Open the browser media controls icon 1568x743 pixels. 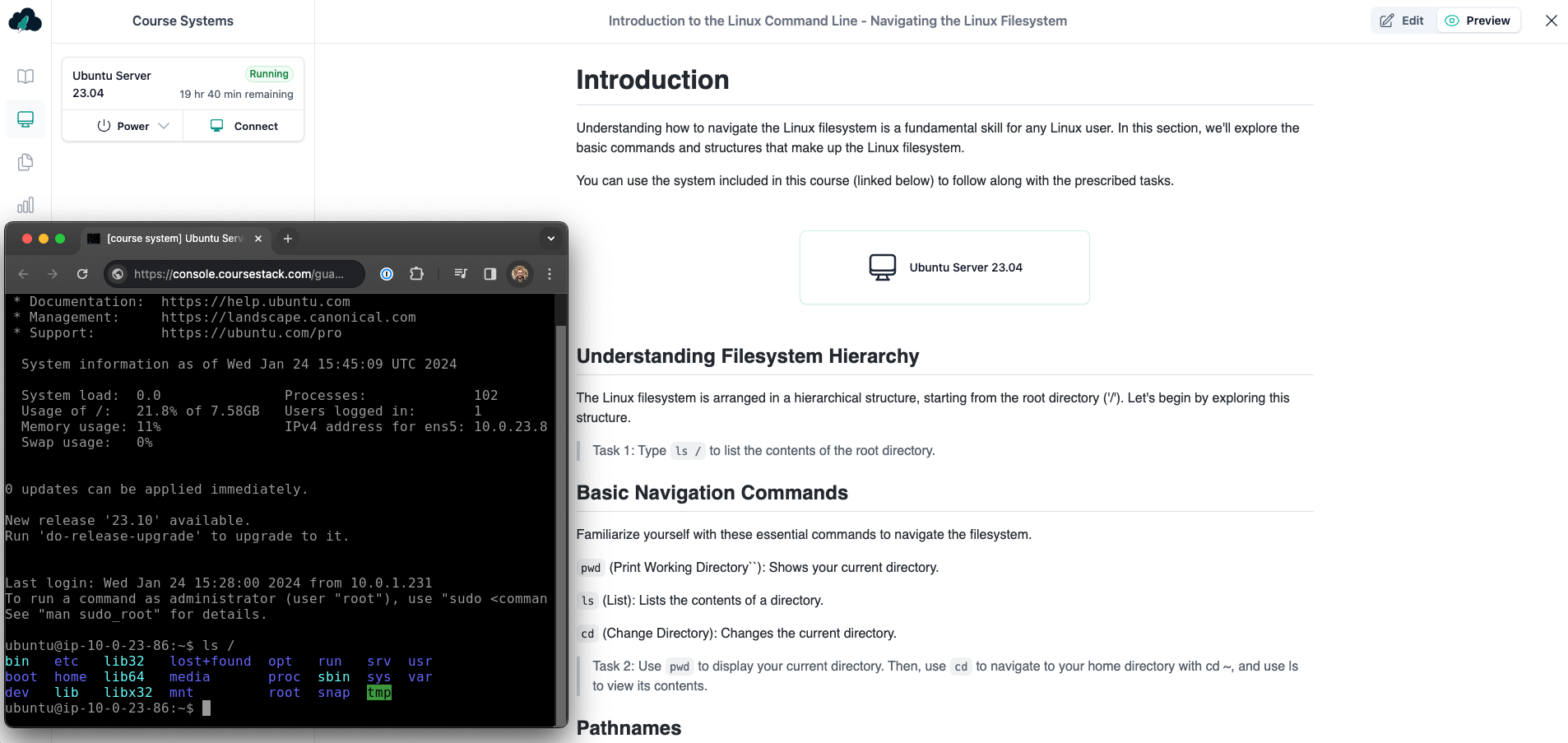(x=461, y=274)
